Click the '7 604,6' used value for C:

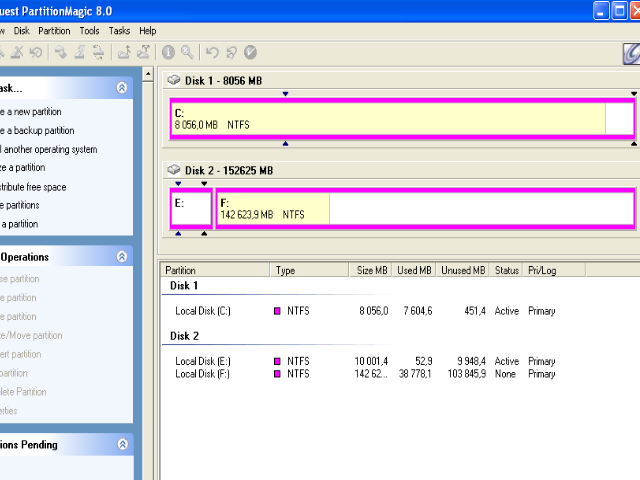(x=418, y=311)
